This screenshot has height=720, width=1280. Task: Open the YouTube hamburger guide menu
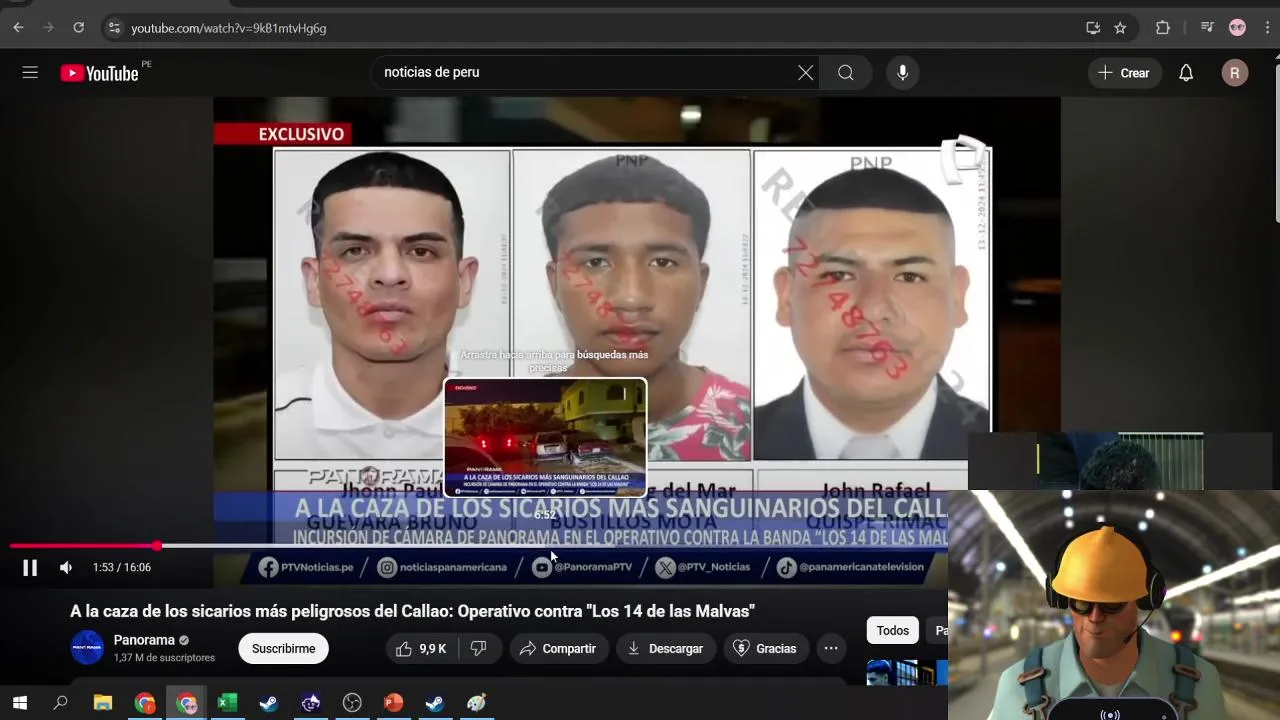pos(30,73)
